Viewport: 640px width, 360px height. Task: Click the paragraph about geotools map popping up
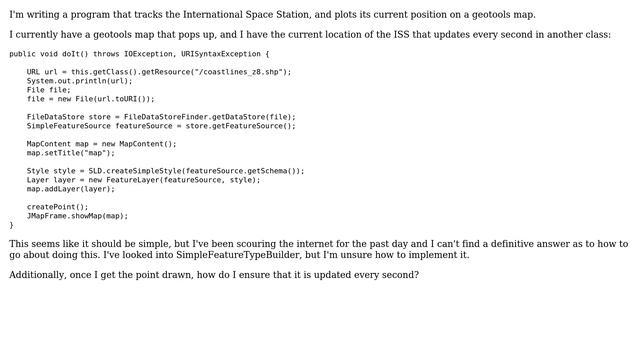(x=310, y=35)
